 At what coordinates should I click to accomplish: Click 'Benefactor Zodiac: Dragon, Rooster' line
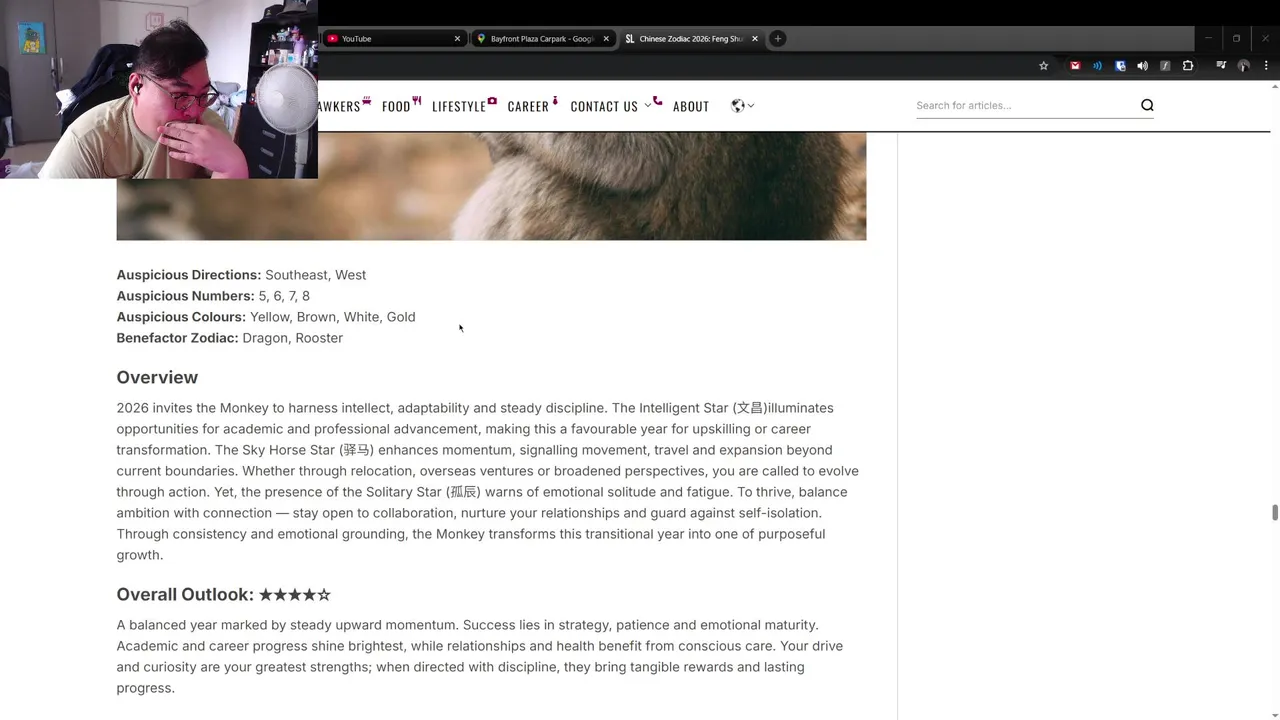229,338
